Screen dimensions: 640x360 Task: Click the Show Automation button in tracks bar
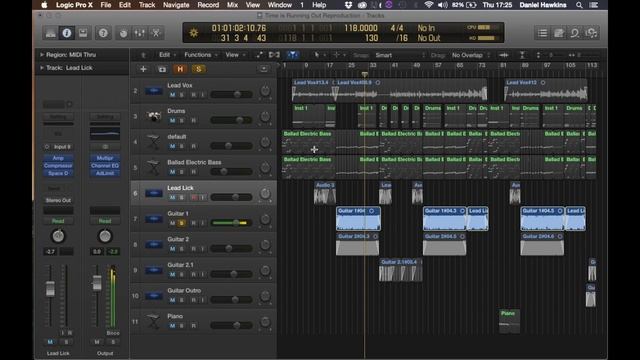260,55
